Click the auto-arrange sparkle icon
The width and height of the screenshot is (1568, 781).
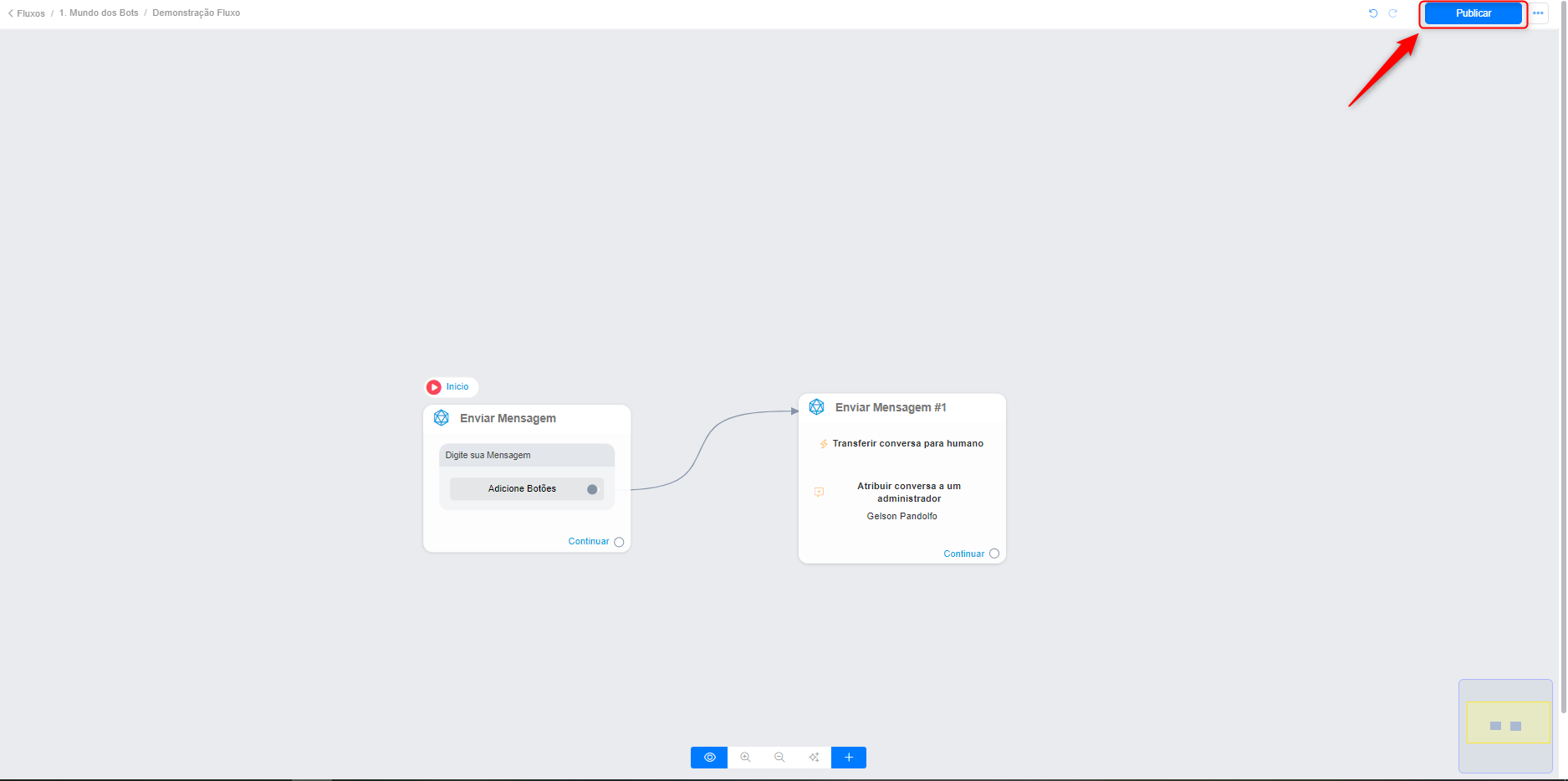click(x=814, y=758)
